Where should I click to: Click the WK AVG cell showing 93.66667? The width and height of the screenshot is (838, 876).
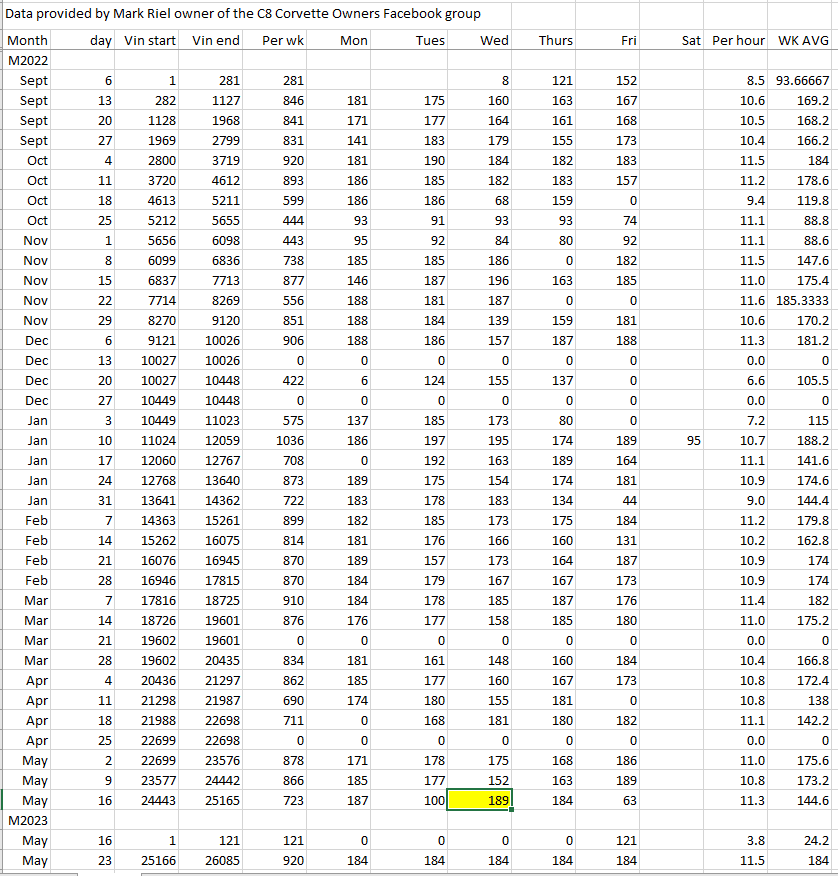pyautogui.click(x=802, y=80)
